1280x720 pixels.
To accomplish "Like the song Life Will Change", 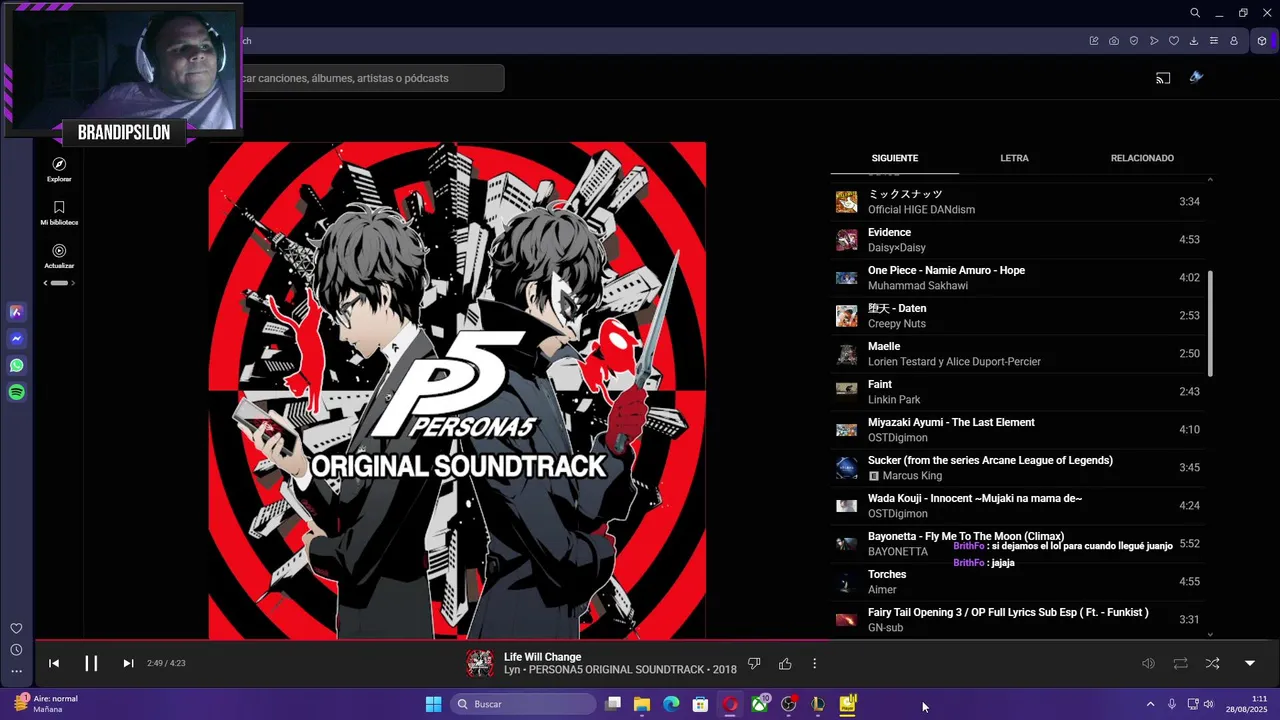I will 785,663.
